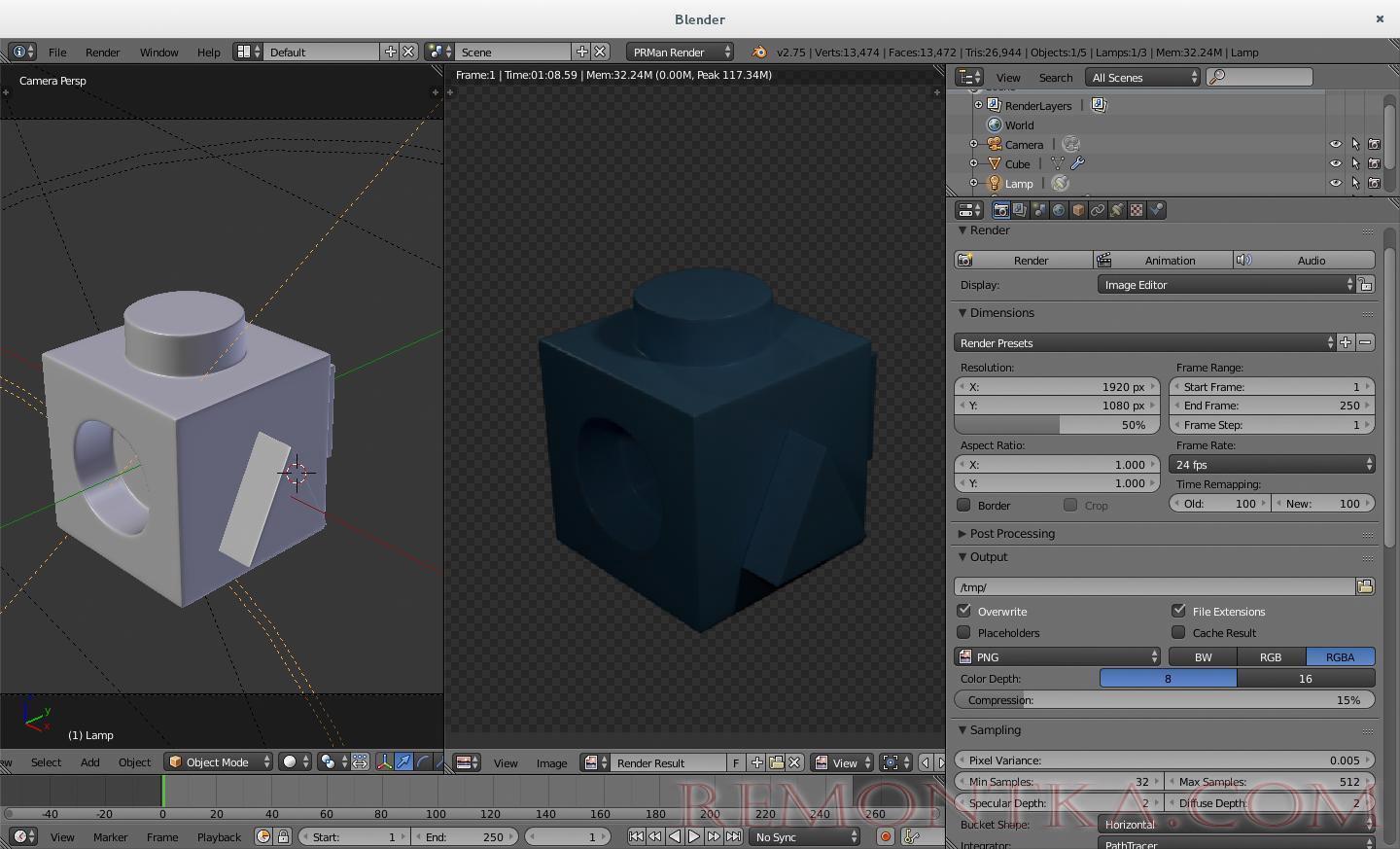Open the Scene properties tab
Image resolution: width=1400 pixels, height=849 pixels.
click(x=1039, y=210)
